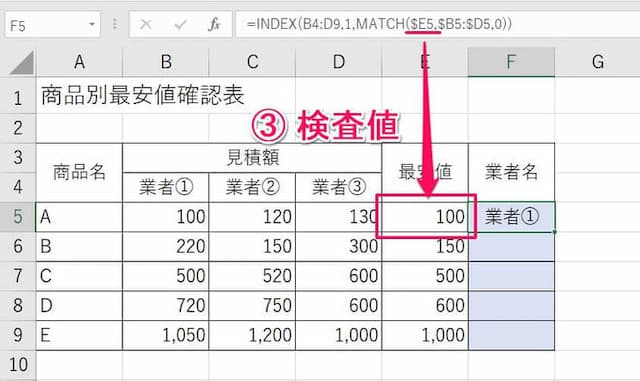Click the formula bar options dots handle

point(115,25)
